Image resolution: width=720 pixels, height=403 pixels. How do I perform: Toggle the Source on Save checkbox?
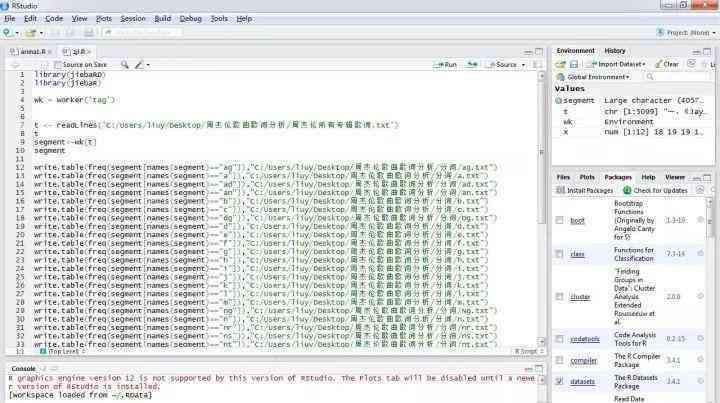pyautogui.click(x=57, y=65)
